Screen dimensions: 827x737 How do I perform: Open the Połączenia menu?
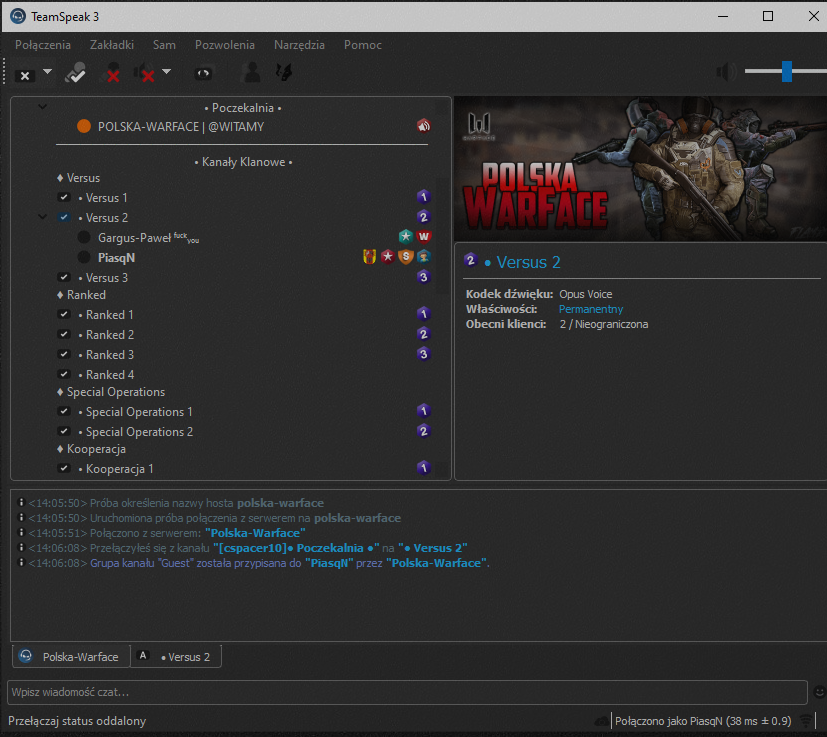click(43, 45)
